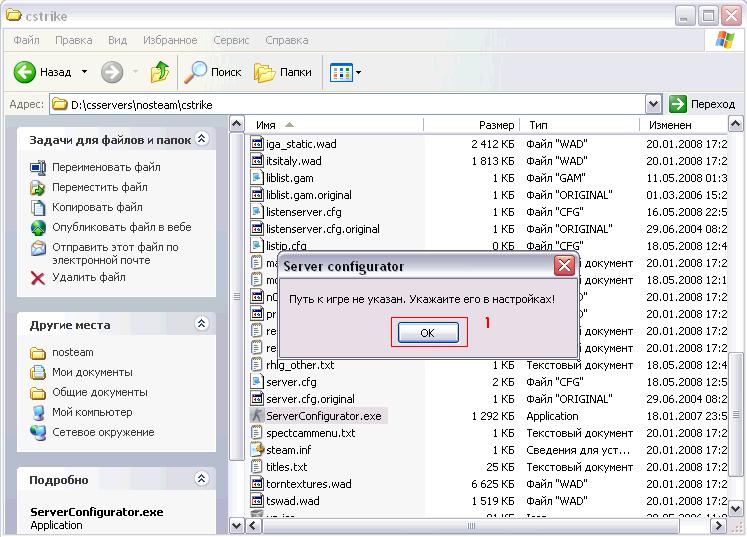Select the spectcammenu.txt file icon
Image resolution: width=747 pixels, height=537 pixels.
click(x=257, y=433)
